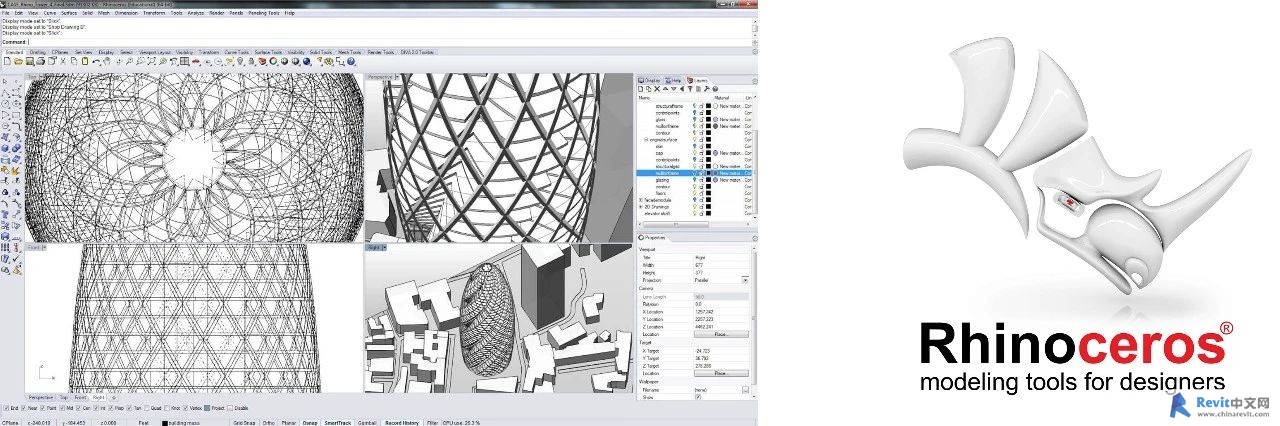Click the layer Tools hammer icon
1280x426 pixels.
pyautogui.click(x=706, y=88)
